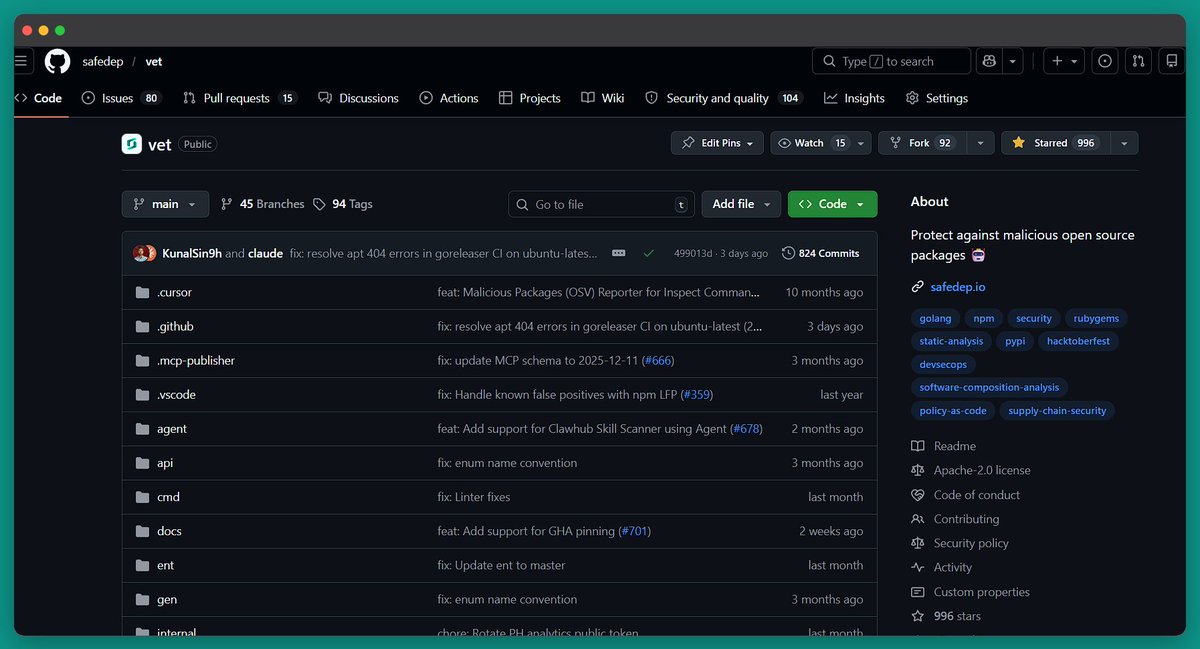Switch to the Discussions tab
The image size is (1200, 649).
pos(358,98)
